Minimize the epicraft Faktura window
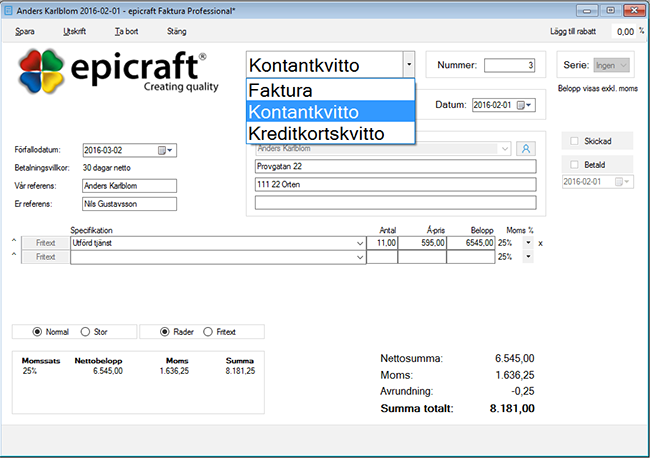650x458 pixels. coord(587,10)
